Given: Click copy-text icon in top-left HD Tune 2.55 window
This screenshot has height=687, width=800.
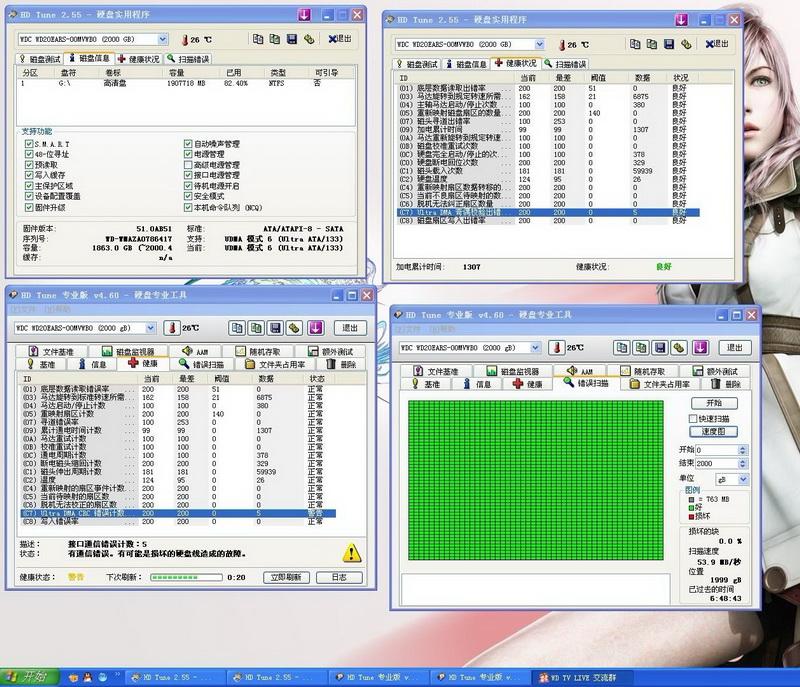Looking at the screenshot, I should [258, 39].
